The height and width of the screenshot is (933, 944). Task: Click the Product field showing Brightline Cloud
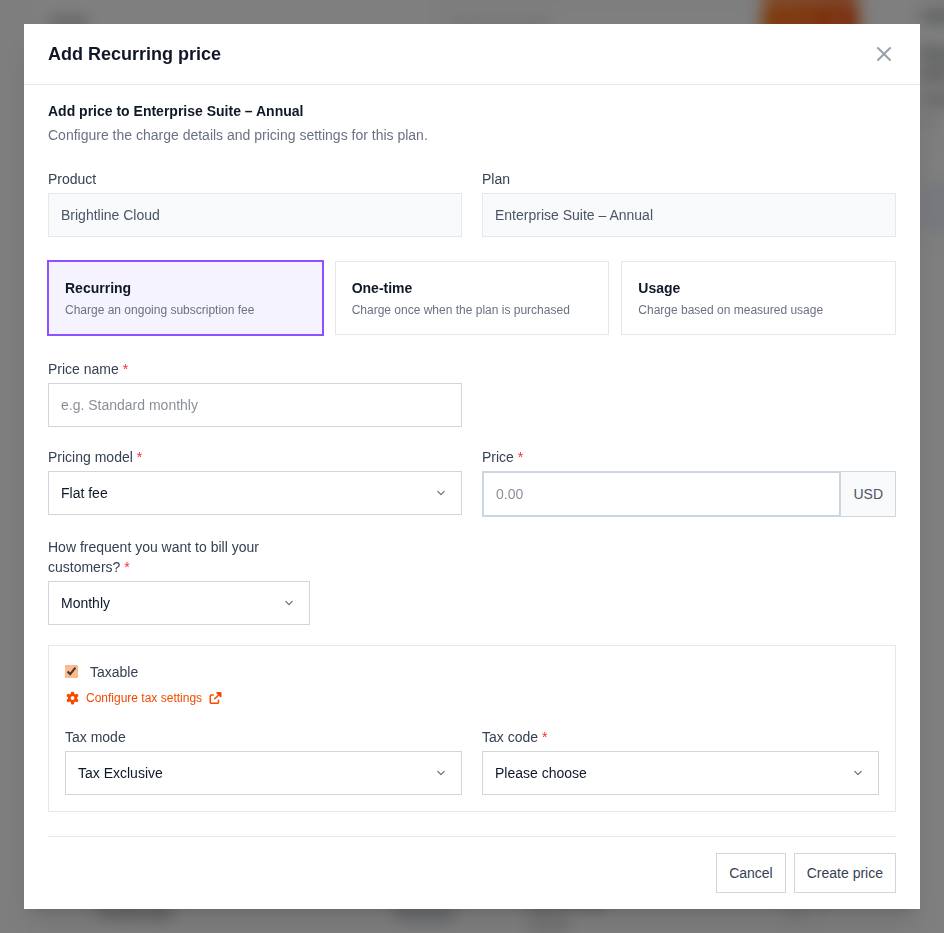[255, 215]
